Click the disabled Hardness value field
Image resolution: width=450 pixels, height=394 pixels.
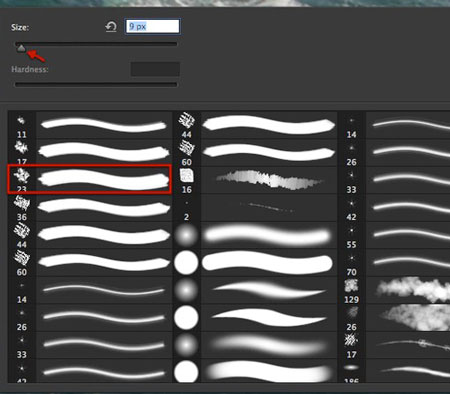coord(155,69)
